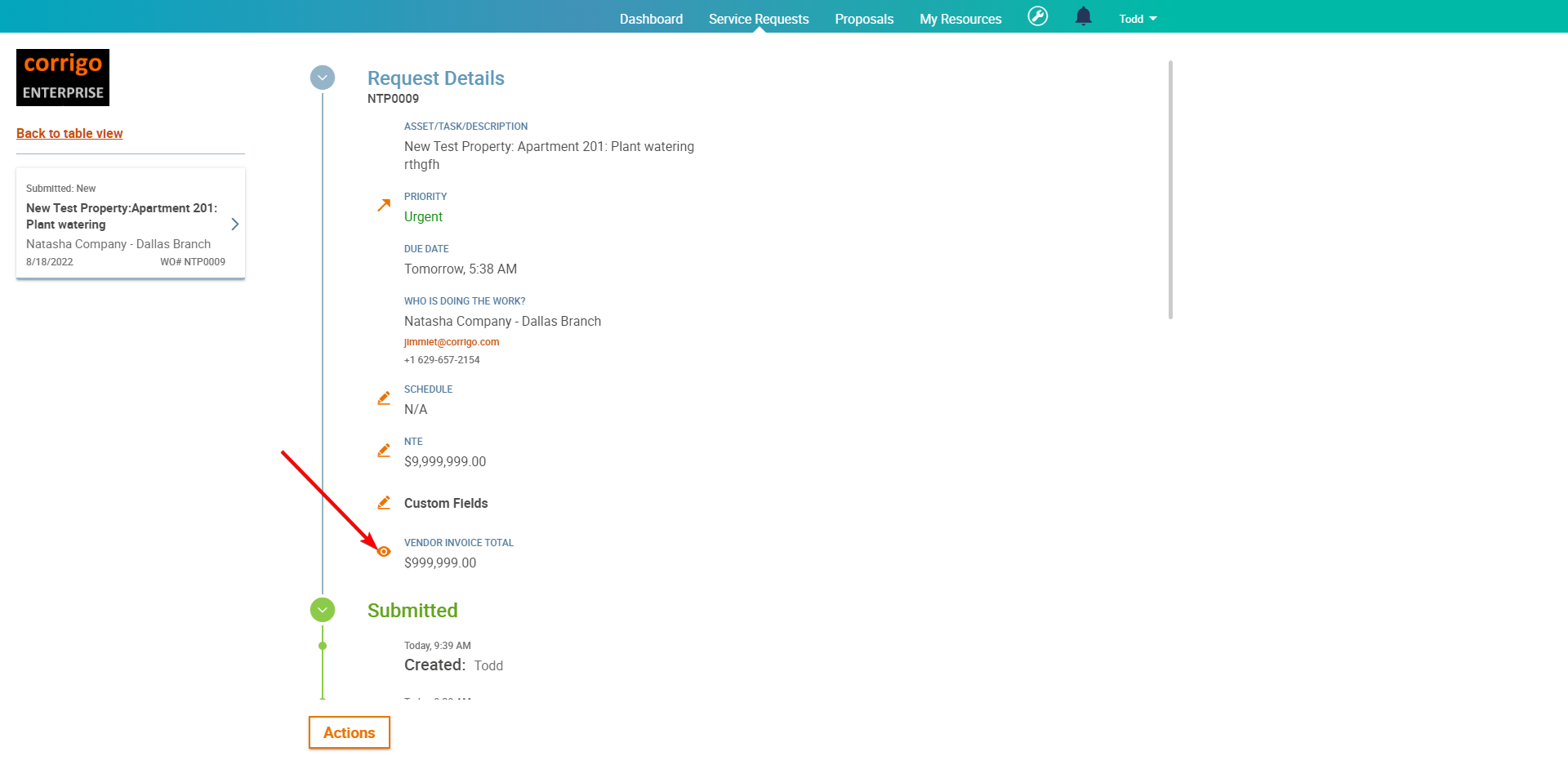Open the notifications bell
The image size is (1568, 765).
click(1083, 16)
